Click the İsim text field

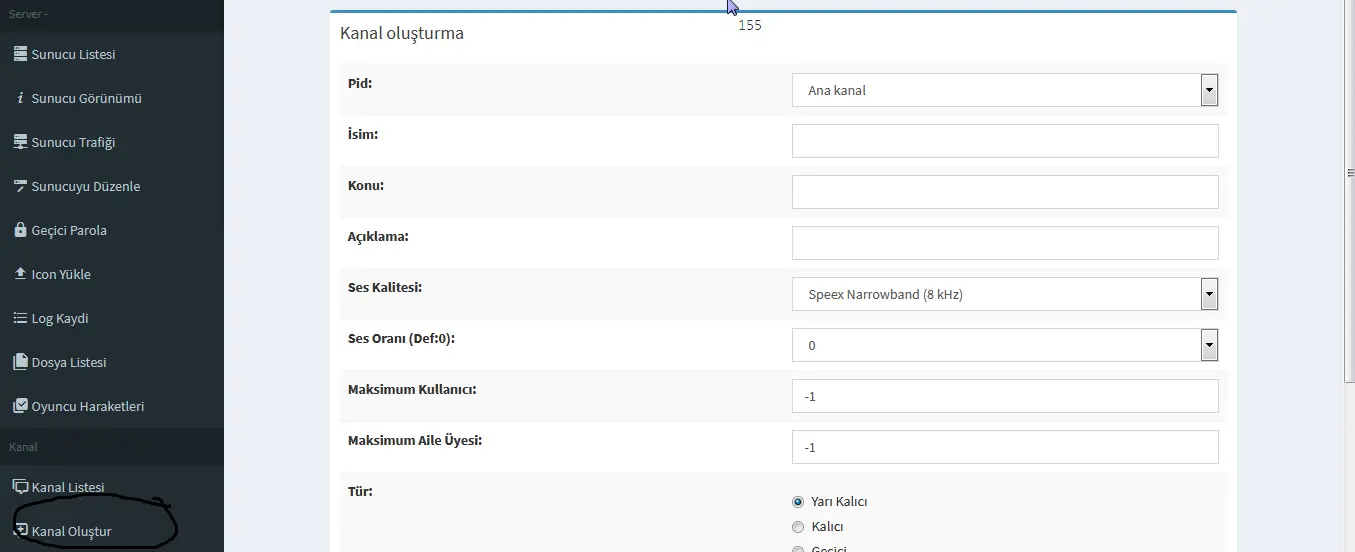[x=1004, y=141]
